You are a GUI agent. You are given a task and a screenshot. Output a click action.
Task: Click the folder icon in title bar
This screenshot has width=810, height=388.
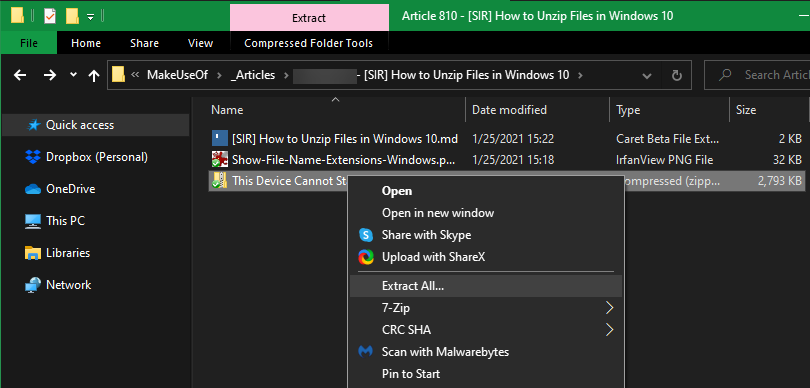click(17, 16)
